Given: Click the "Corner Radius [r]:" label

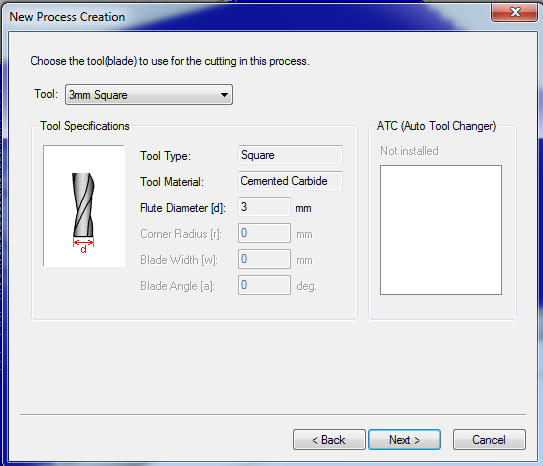Looking at the screenshot, I should pos(181,234).
